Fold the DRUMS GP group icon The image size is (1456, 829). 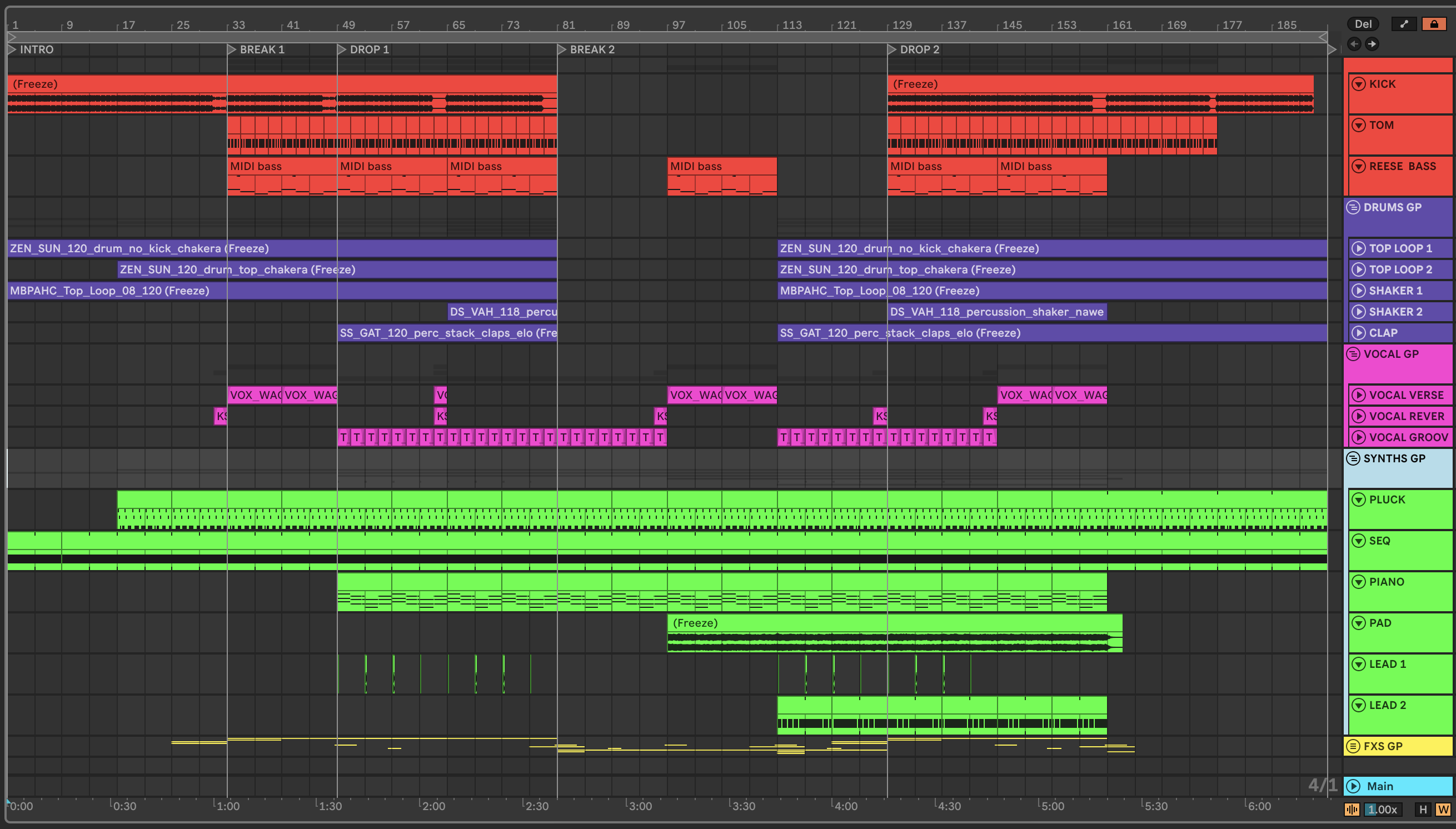click(1354, 207)
